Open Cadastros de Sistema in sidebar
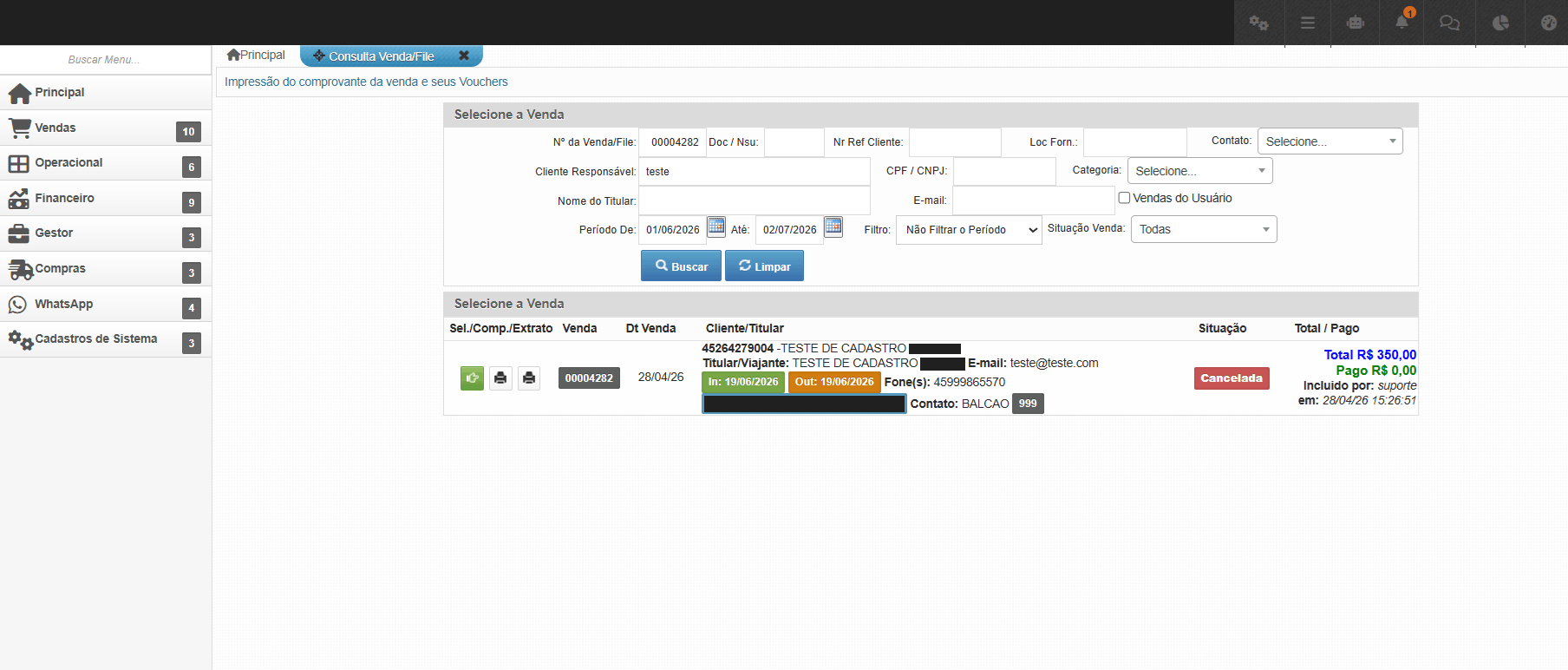 [106, 339]
